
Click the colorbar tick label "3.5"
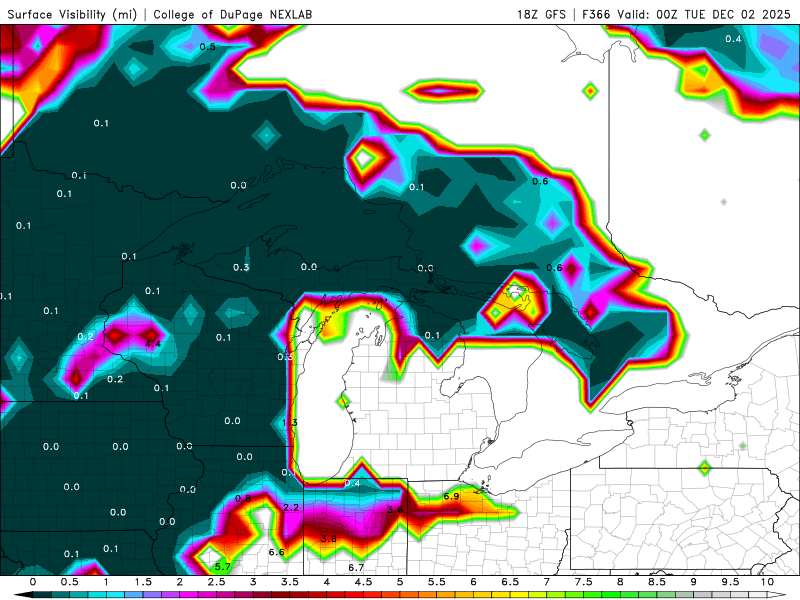(x=290, y=582)
